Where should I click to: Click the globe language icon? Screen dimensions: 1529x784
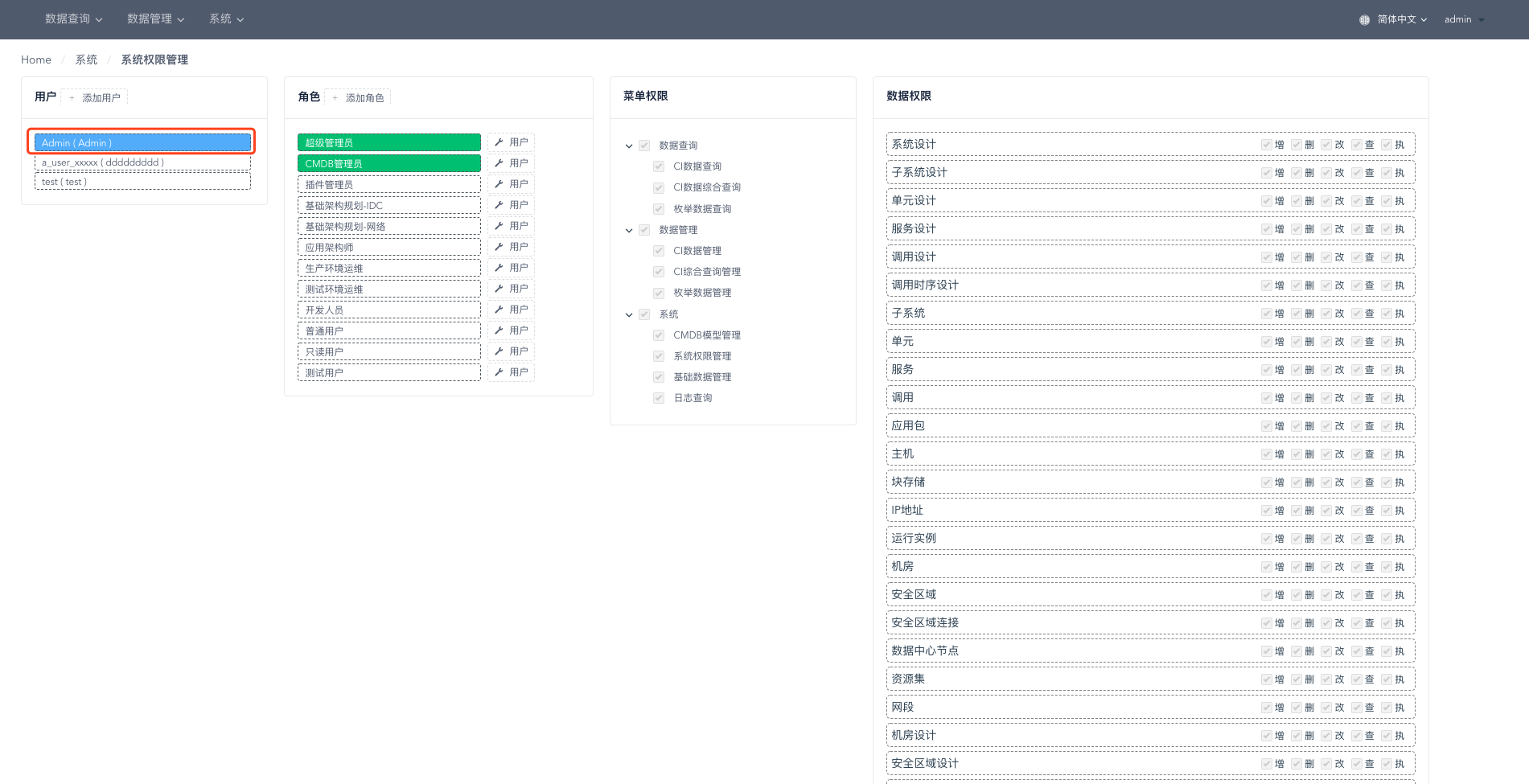(1364, 20)
